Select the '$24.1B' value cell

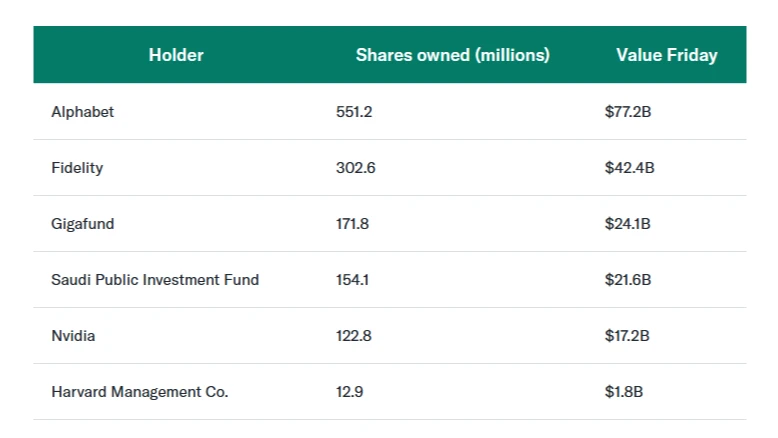[627, 224]
